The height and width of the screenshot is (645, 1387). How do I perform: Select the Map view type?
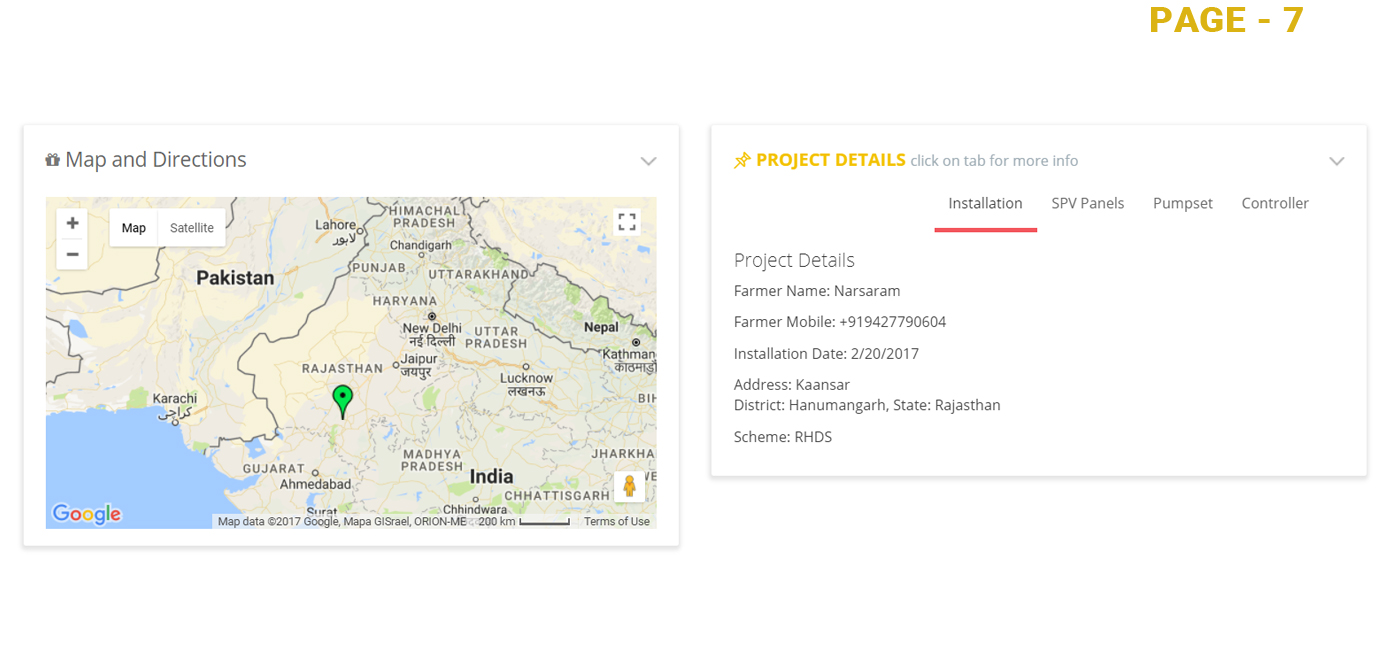coord(134,228)
